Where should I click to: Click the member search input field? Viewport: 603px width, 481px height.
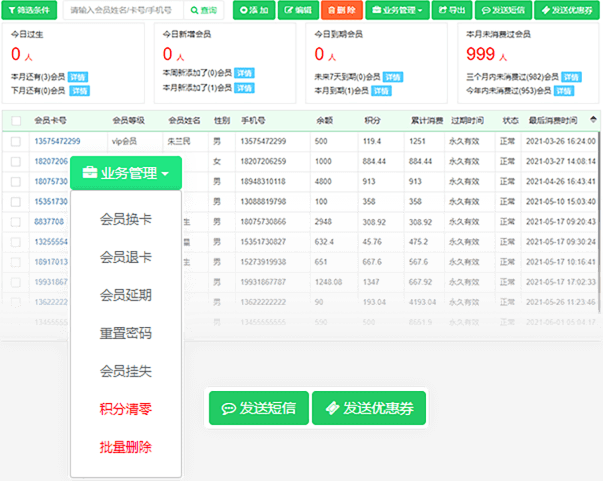point(125,10)
